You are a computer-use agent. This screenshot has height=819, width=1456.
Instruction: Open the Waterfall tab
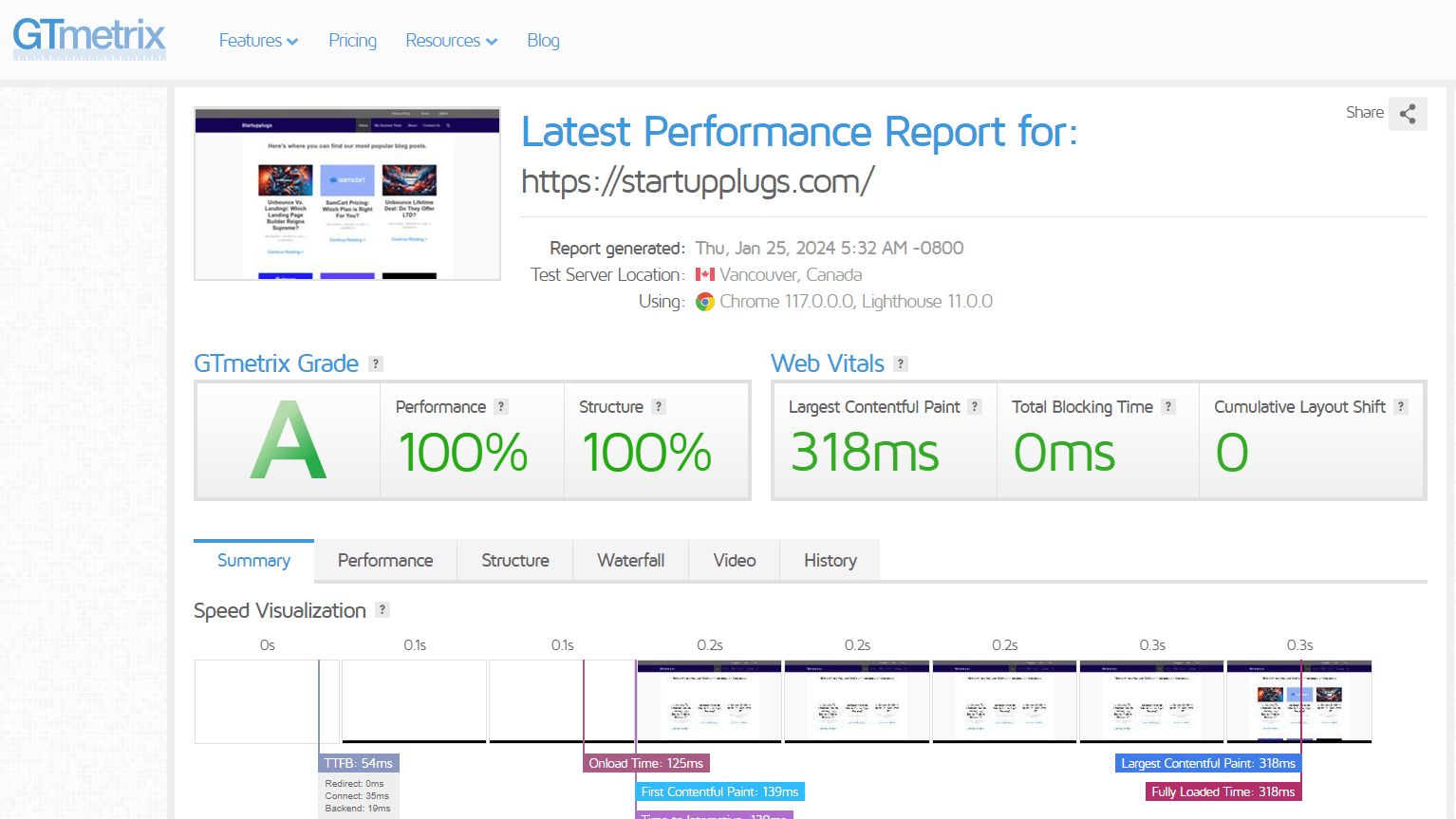pos(631,560)
